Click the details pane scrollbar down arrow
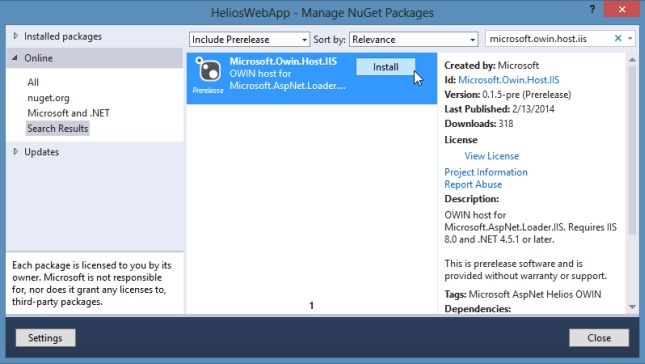The image size is (645, 364). [x=632, y=307]
